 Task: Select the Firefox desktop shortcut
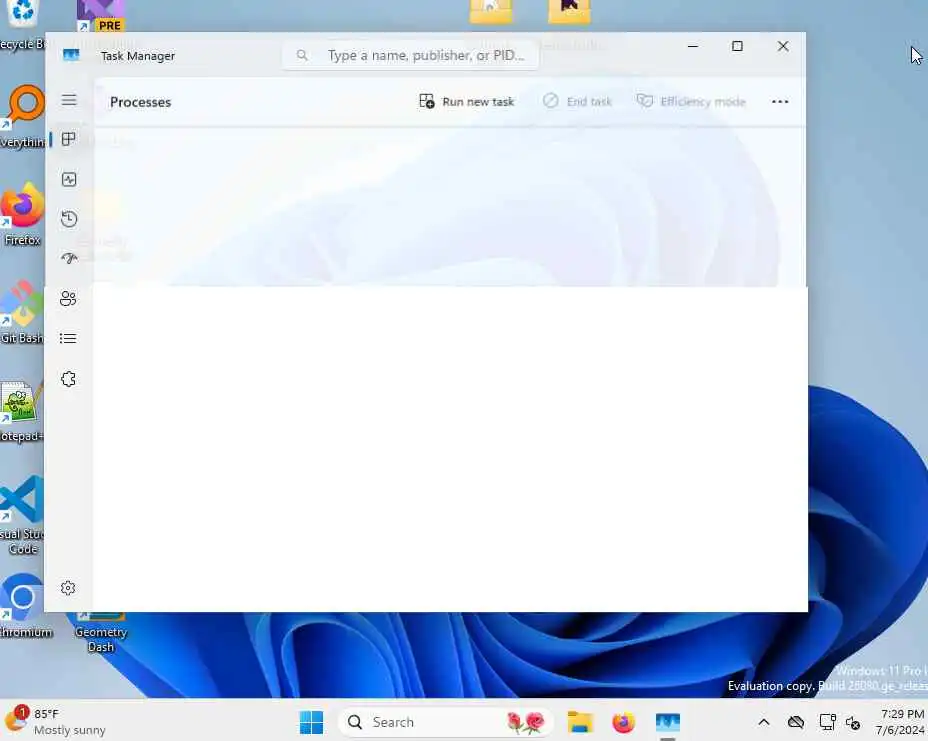pyautogui.click(x=22, y=215)
